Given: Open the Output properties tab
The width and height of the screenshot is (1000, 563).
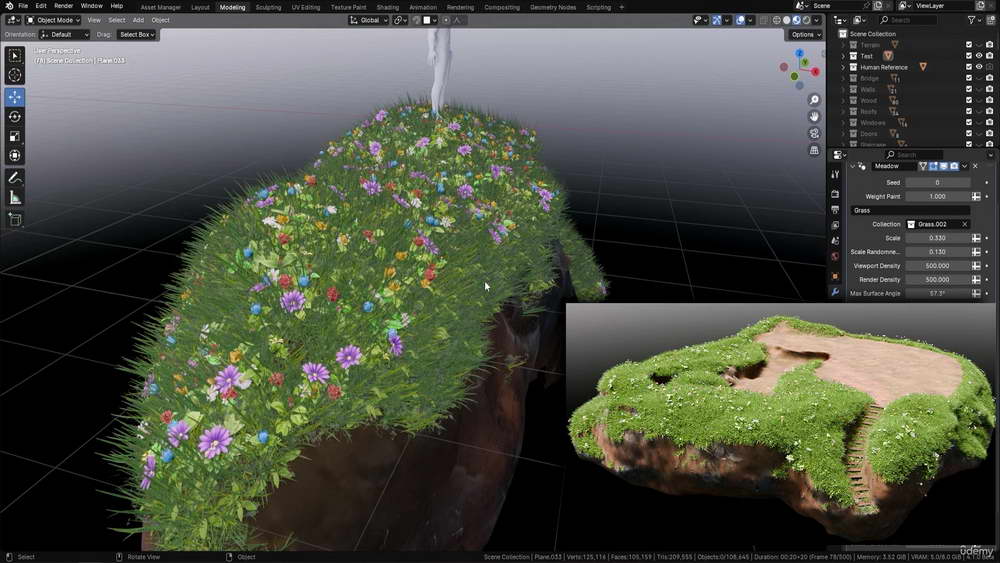Looking at the screenshot, I should pos(835,210).
